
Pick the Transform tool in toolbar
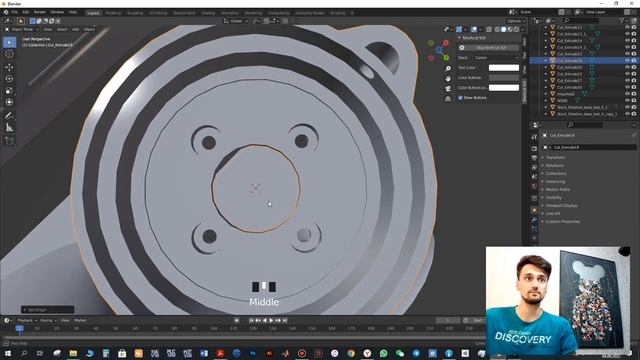coord(9,102)
